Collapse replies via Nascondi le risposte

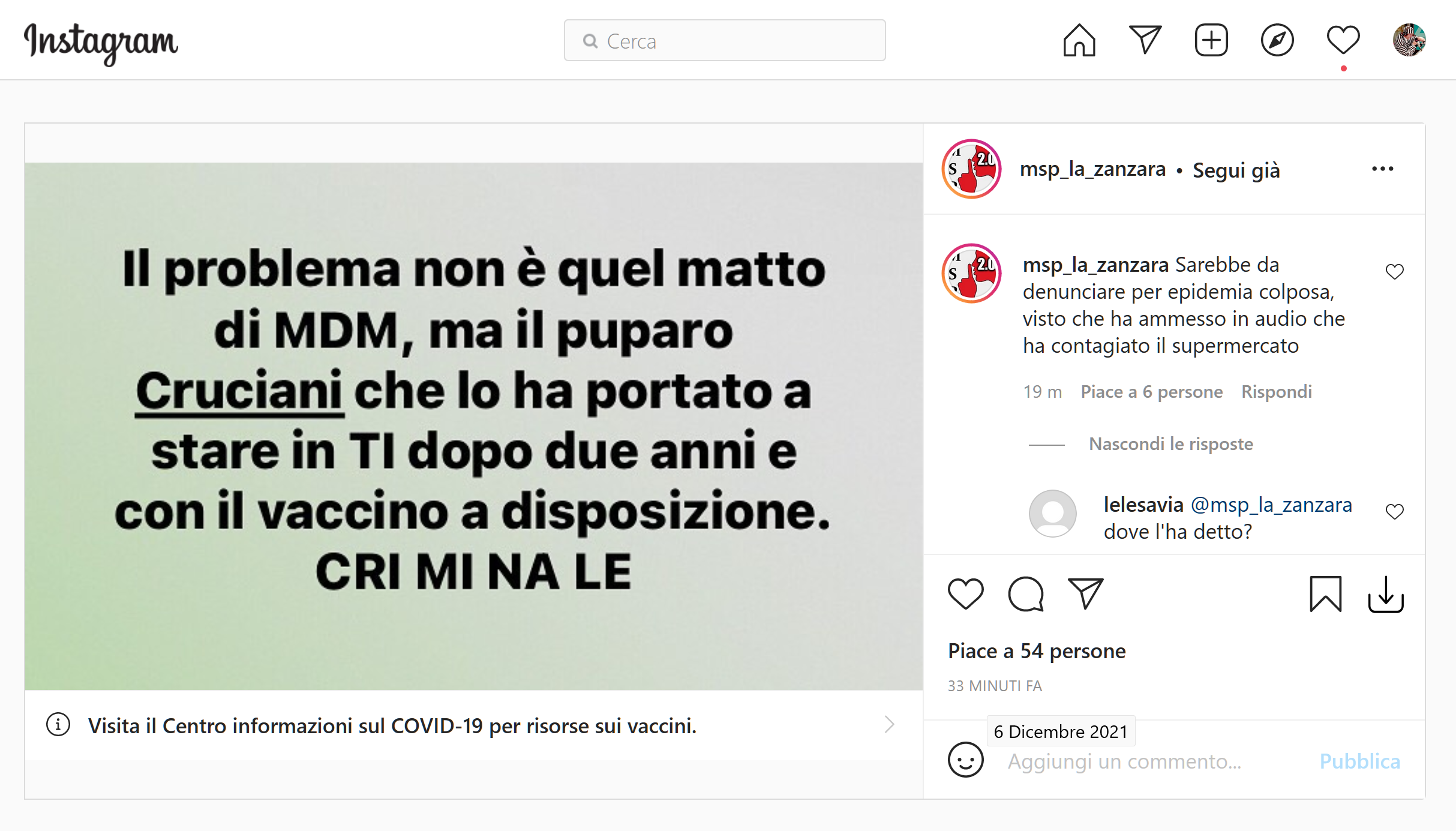point(1171,444)
